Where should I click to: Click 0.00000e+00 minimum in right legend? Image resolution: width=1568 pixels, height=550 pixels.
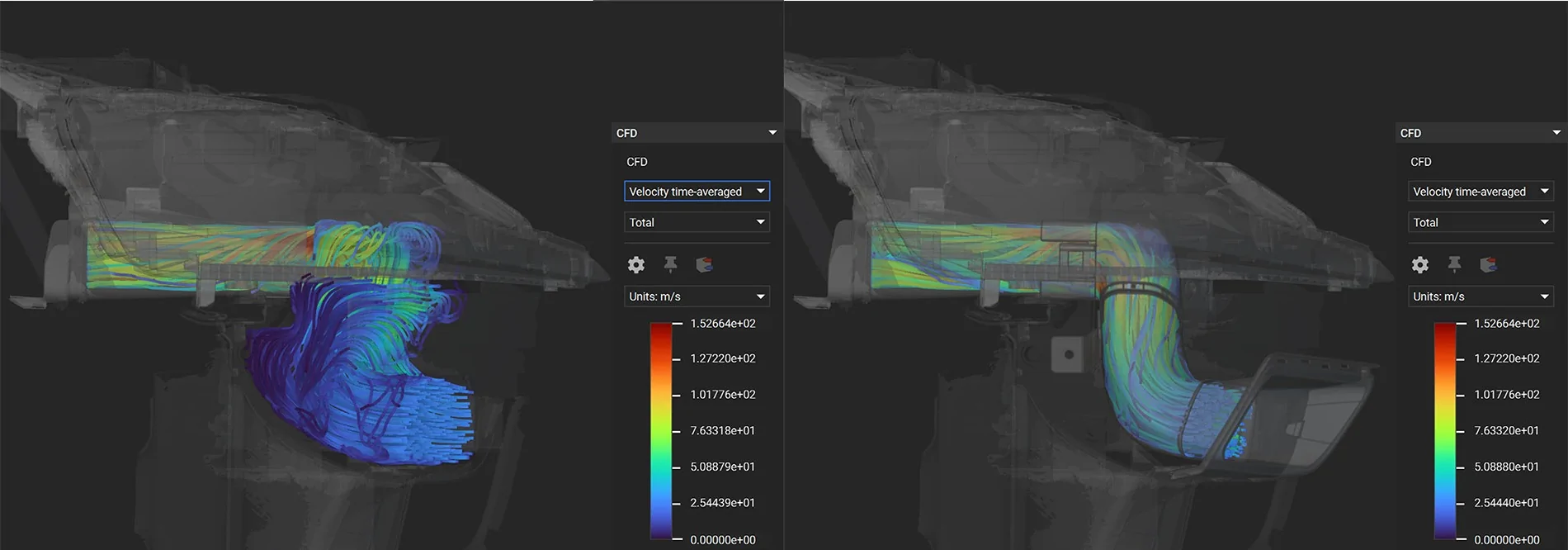coord(1507,540)
